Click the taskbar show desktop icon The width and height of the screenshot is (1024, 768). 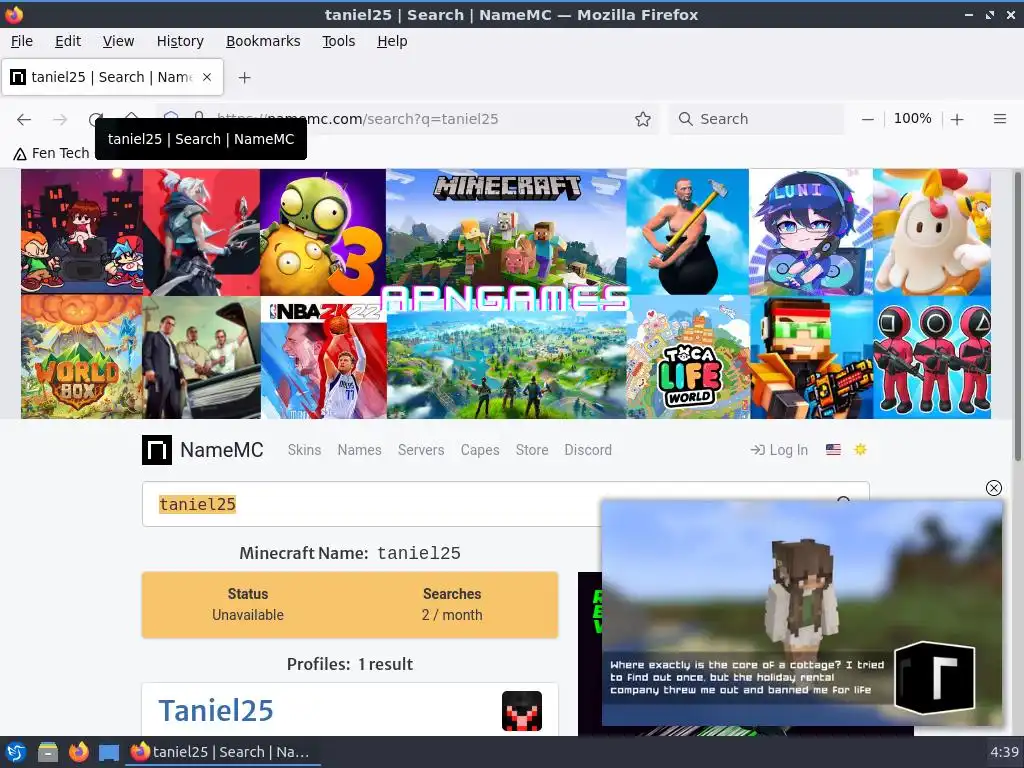pos(109,752)
